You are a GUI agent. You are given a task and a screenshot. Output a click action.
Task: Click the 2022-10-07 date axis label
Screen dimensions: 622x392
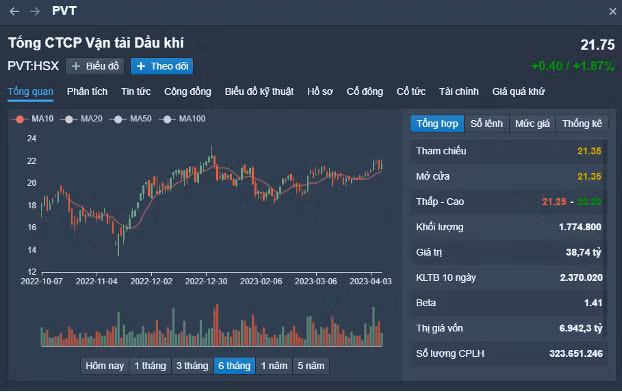(x=42, y=281)
